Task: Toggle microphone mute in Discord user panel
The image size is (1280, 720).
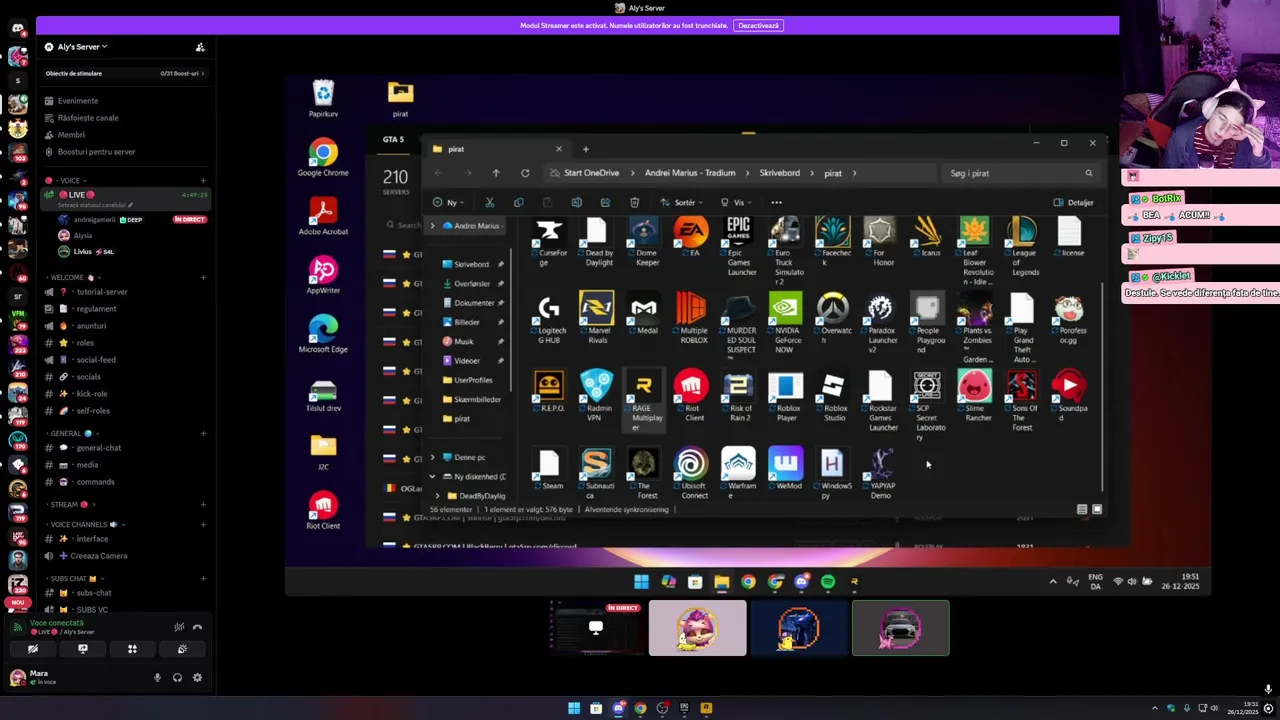Action: coord(157,677)
